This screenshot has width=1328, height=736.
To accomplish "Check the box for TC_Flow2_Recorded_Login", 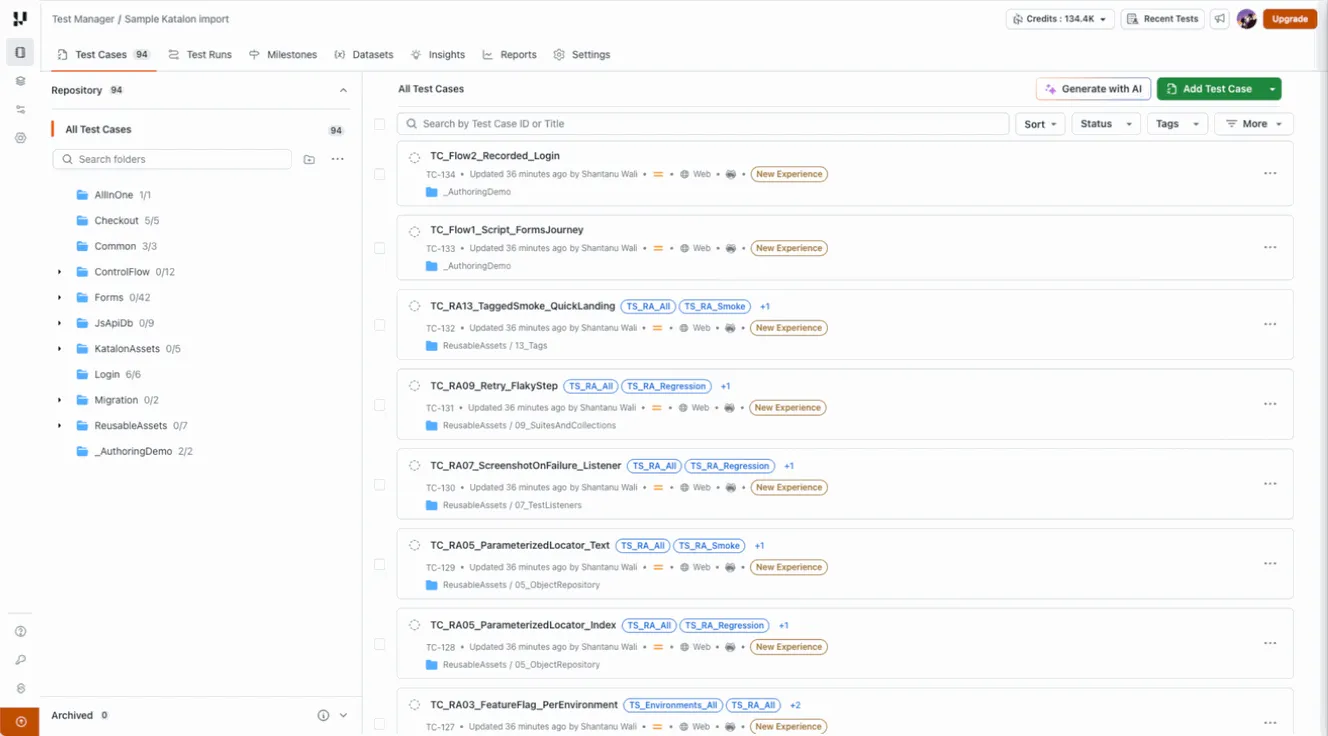I will coord(379,174).
